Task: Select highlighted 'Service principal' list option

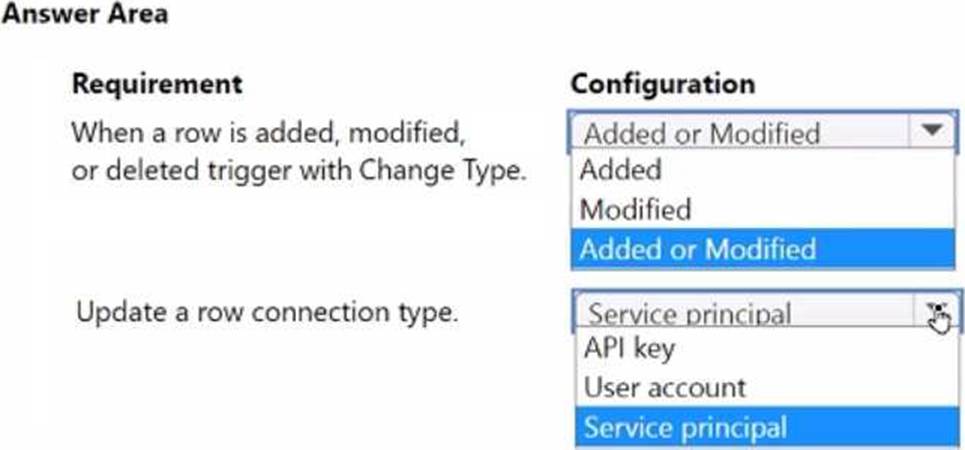Action: (686, 427)
